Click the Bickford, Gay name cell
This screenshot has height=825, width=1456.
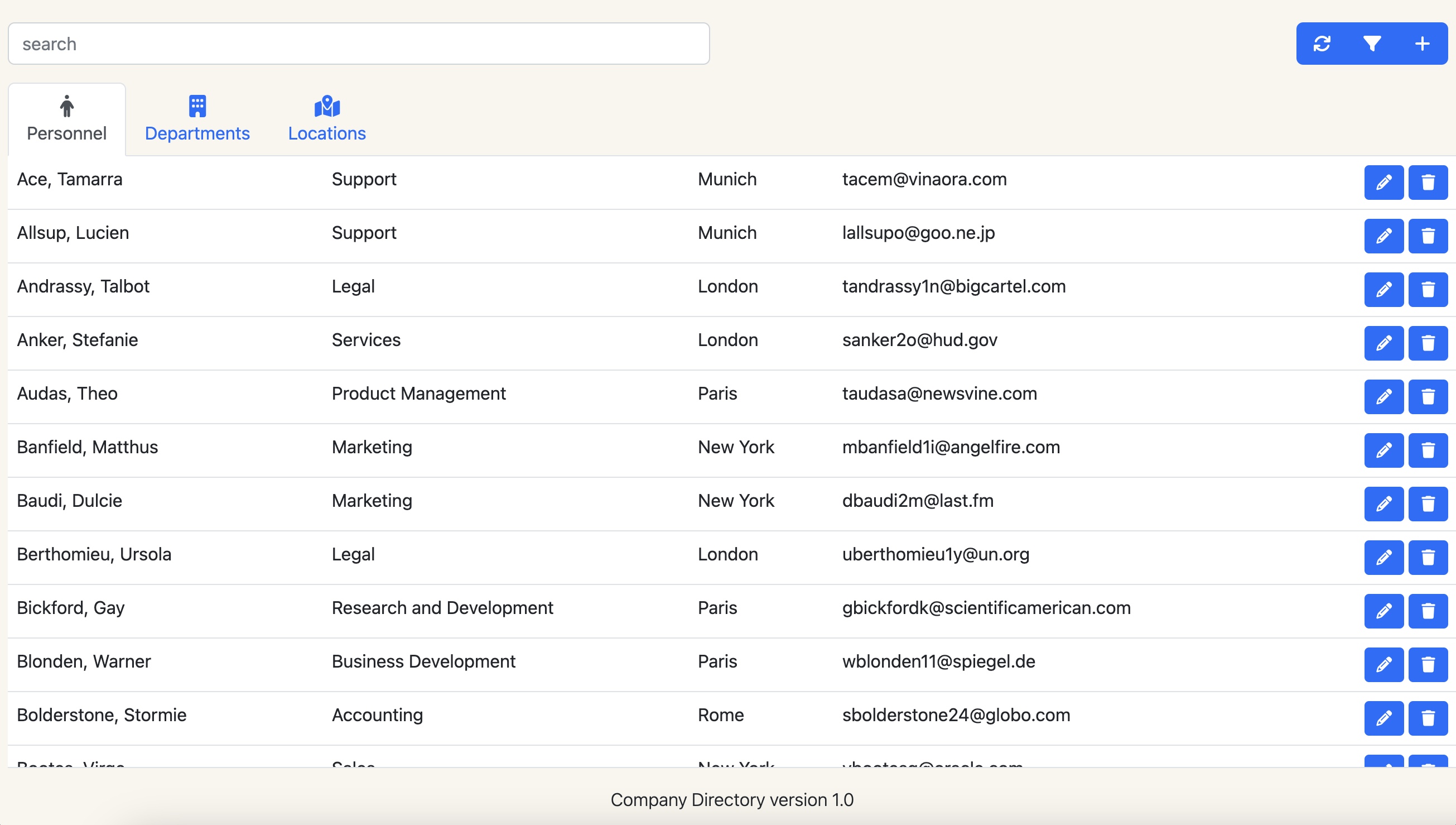pos(71,607)
